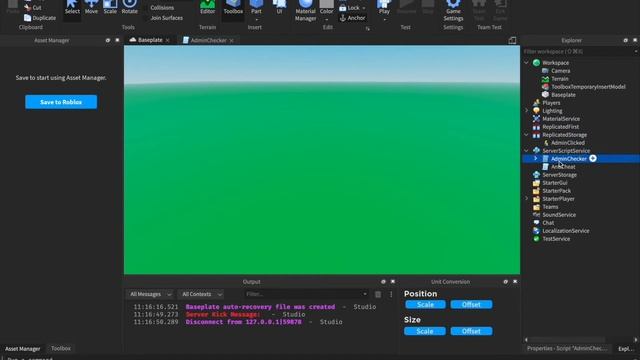
Task: Open the UI insert tool
Action: tap(279, 7)
